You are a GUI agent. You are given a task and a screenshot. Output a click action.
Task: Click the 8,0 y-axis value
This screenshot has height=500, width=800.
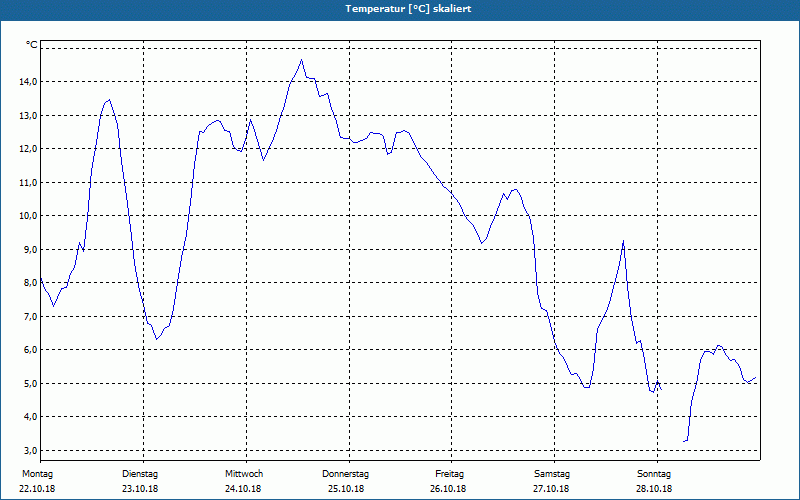[30, 282]
